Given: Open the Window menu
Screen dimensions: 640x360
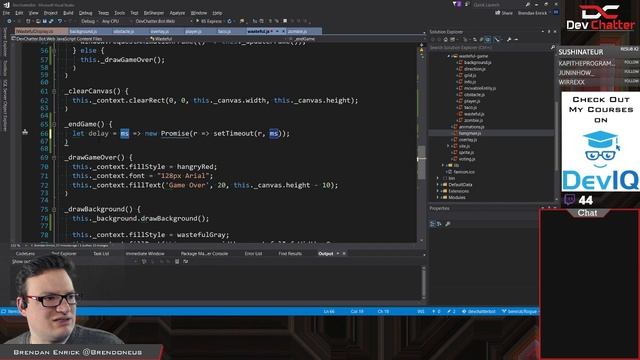Looking at the screenshot, I should pyautogui.click(x=199, y=13).
